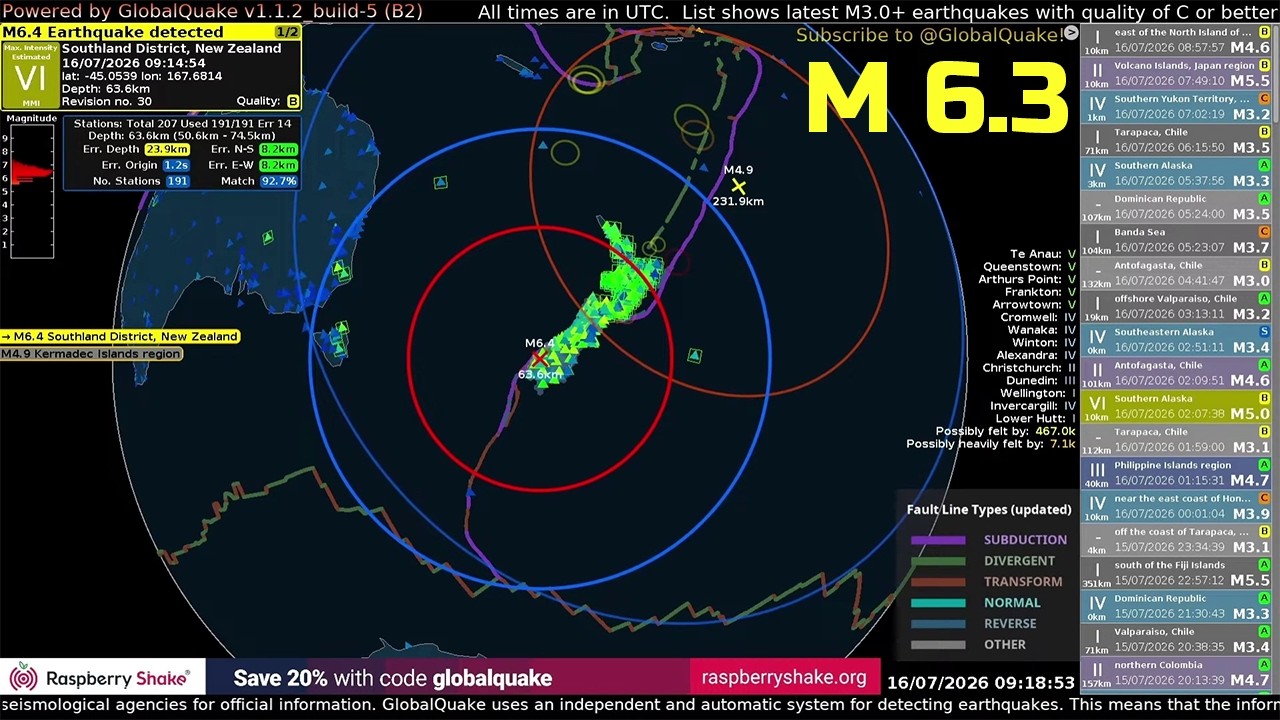The image size is (1280, 720).
Task: Click Christchurch: II city intensity
Action: pyautogui.click(x=1029, y=368)
